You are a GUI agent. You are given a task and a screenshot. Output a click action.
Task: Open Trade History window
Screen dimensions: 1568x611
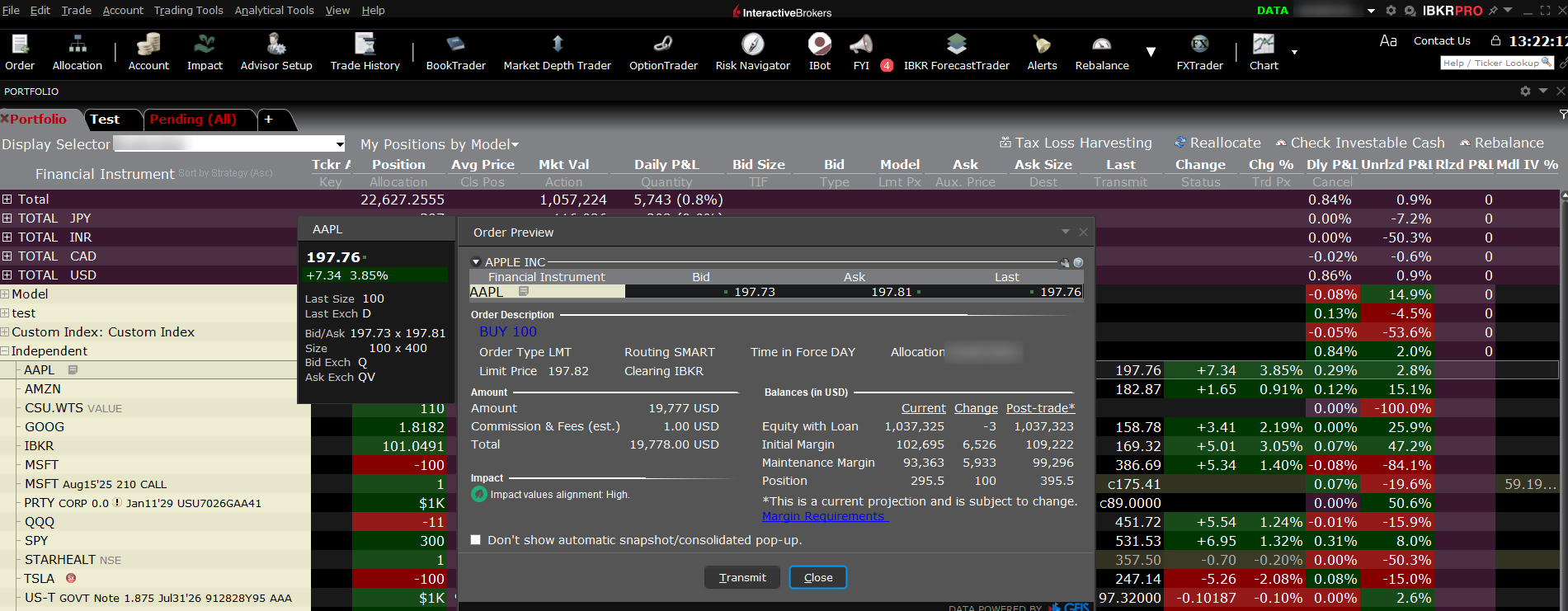tap(365, 52)
